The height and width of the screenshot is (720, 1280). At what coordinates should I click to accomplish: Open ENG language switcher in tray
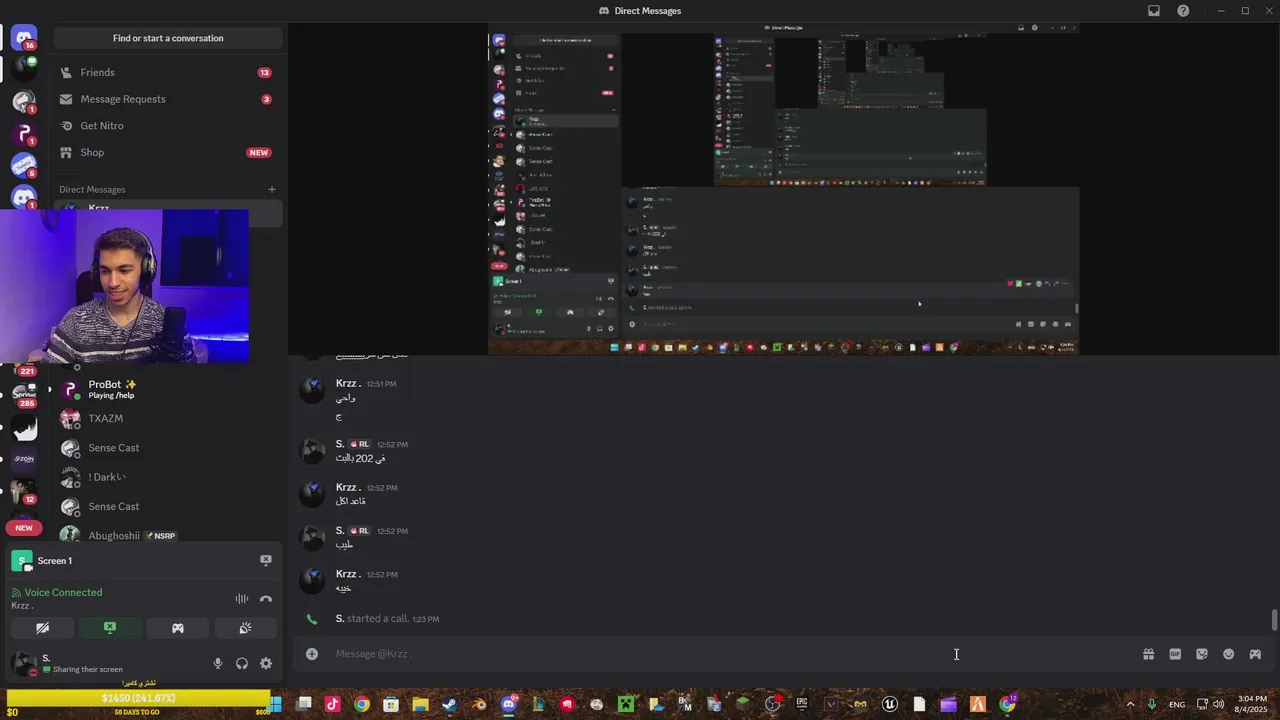[x=1177, y=704]
